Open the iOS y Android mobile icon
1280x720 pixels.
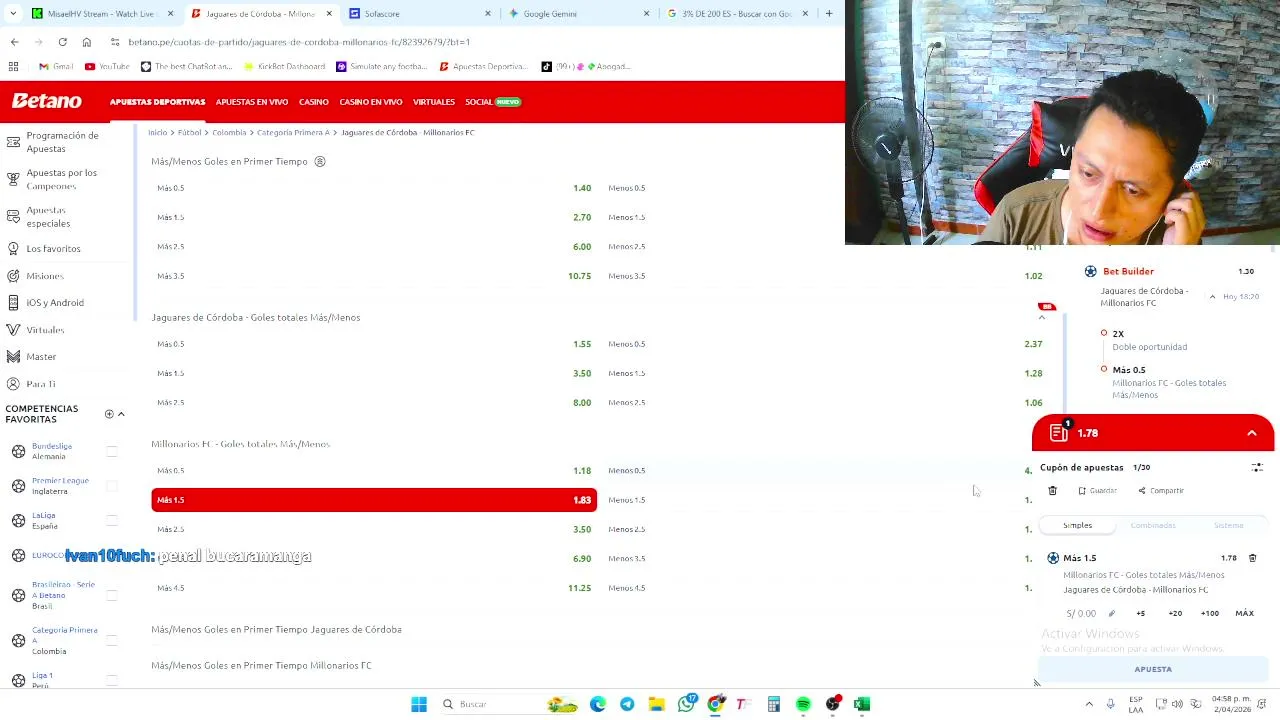[13, 302]
